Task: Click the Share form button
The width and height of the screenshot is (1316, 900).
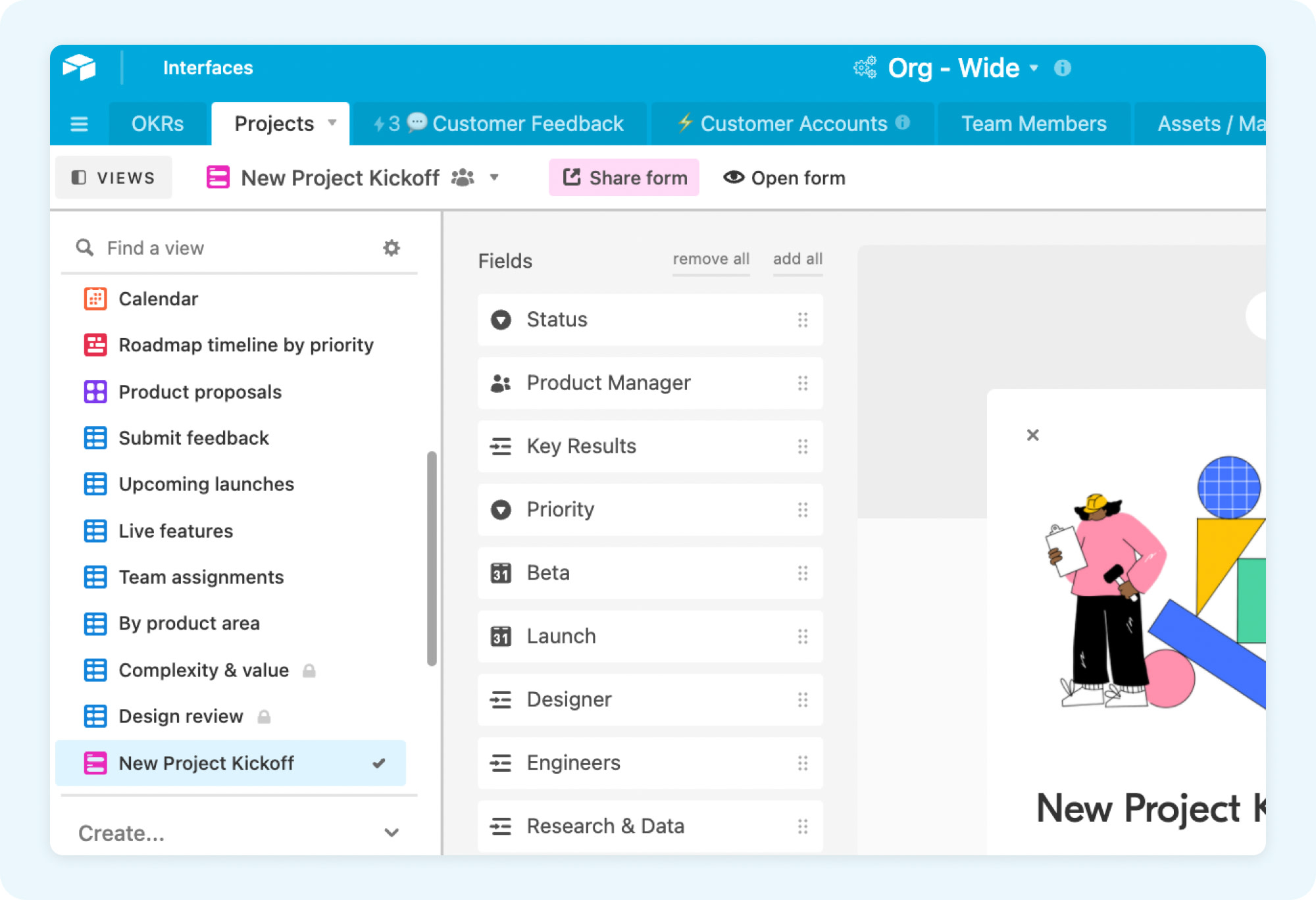Action: click(x=624, y=178)
